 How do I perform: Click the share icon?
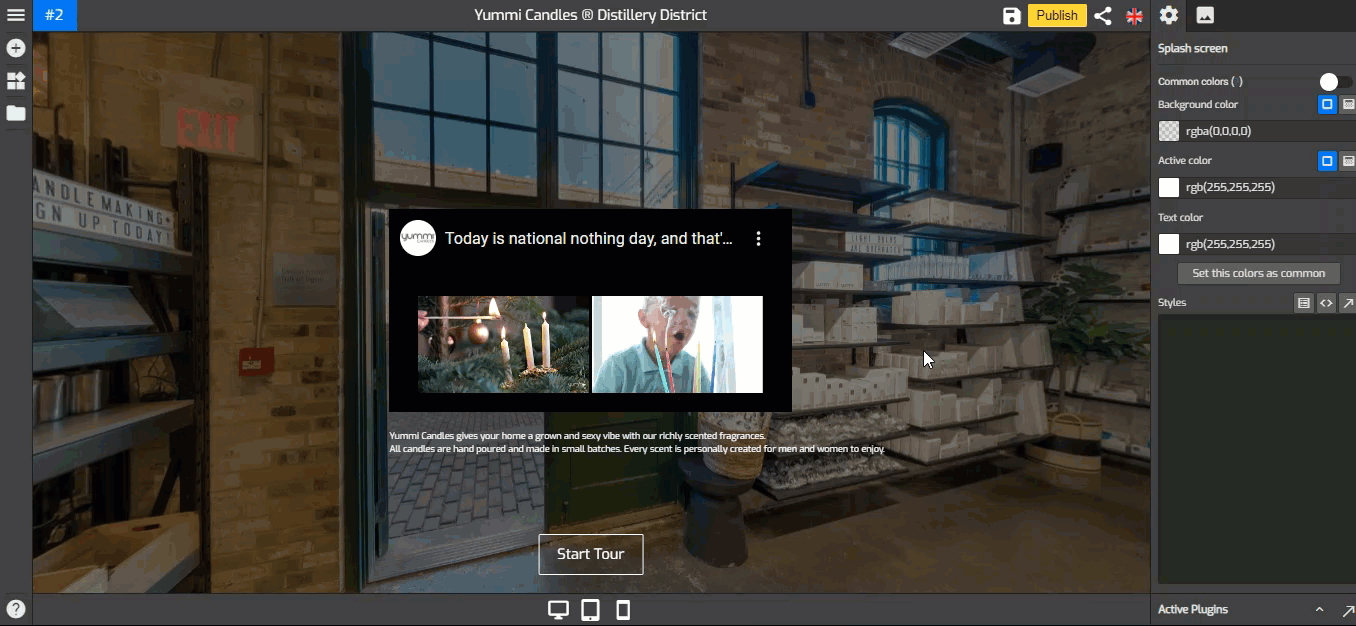pos(1103,15)
